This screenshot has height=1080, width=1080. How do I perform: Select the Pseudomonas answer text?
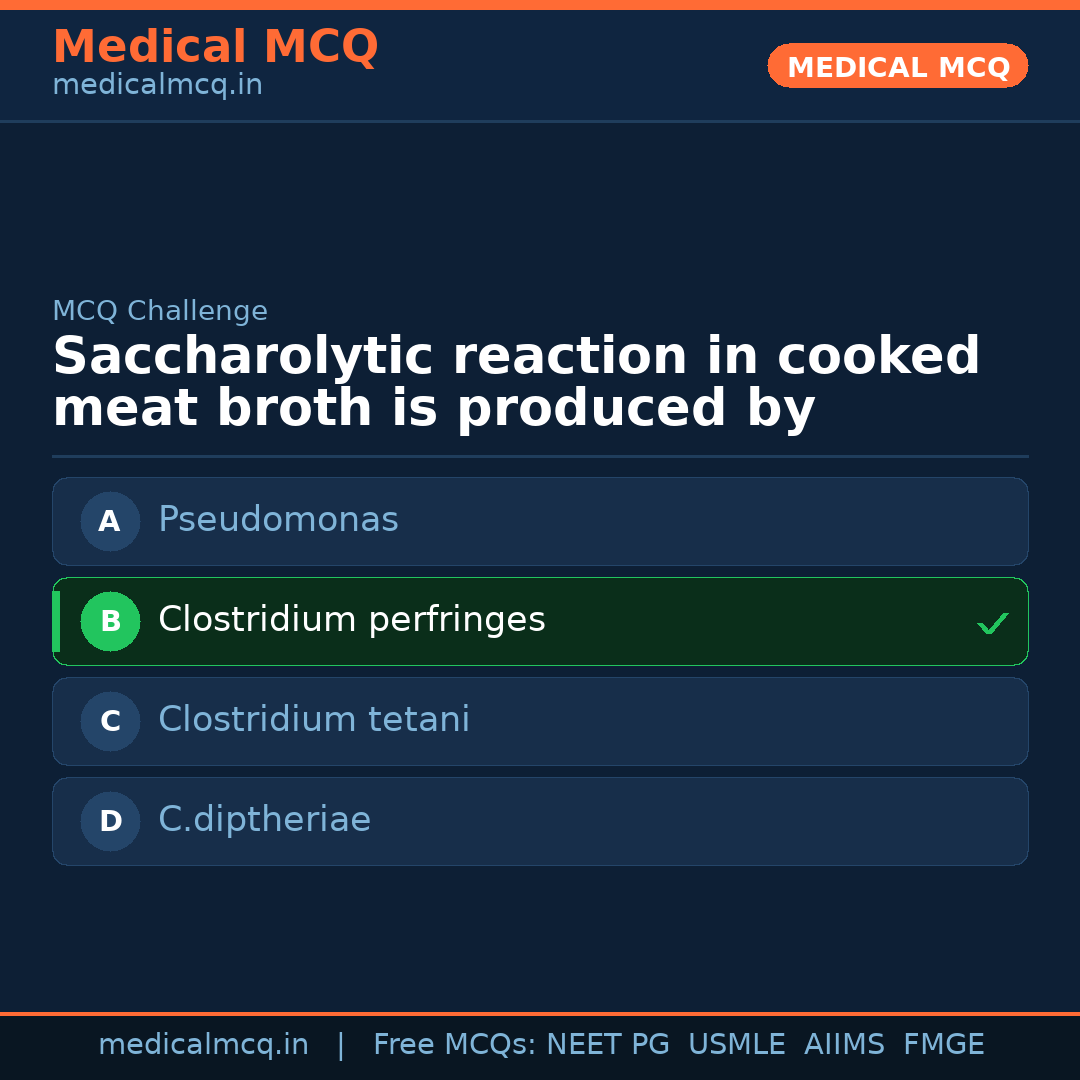pyautogui.click(x=278, y=520)
